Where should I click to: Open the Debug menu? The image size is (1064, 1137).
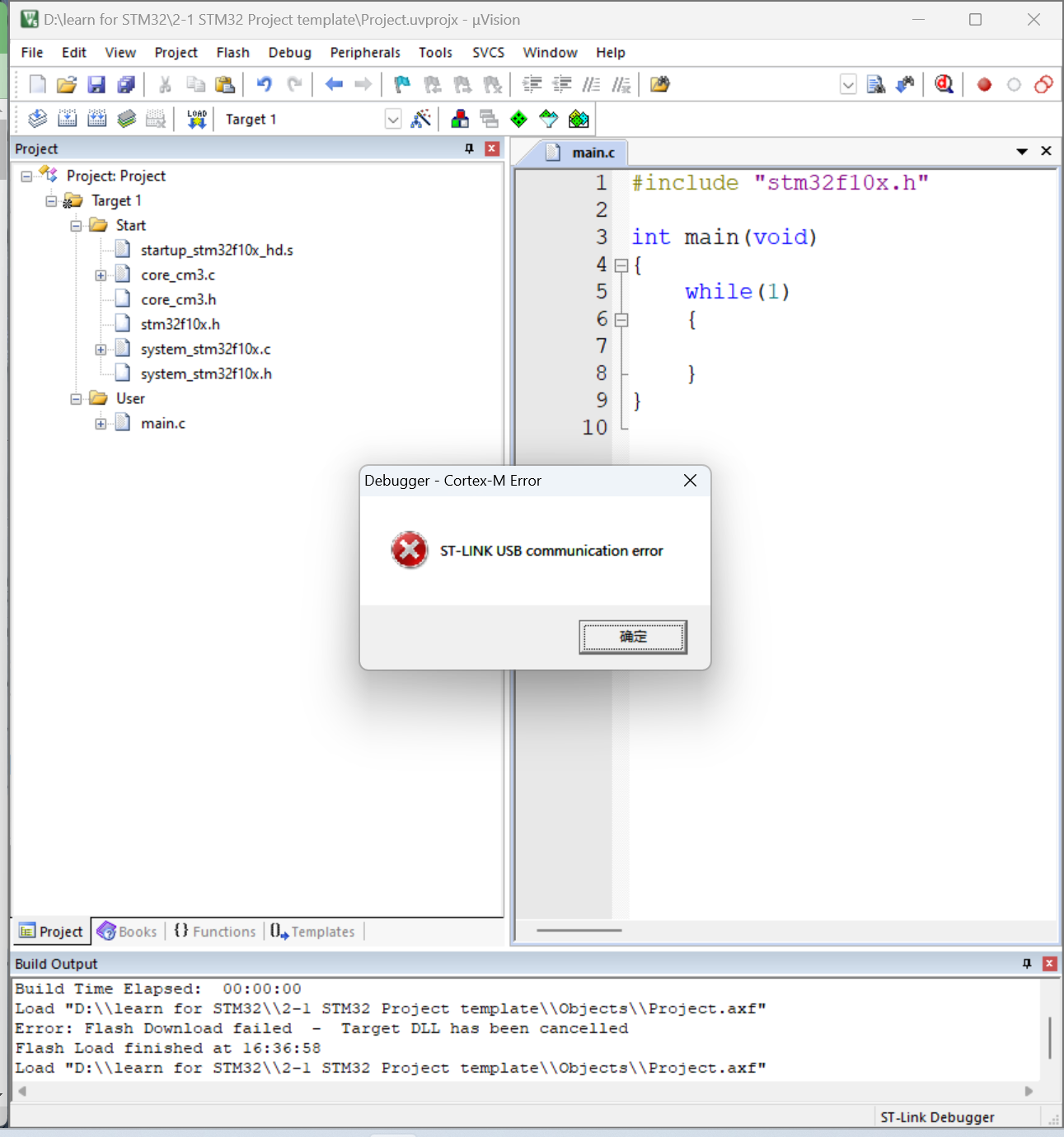pyautogui.click(x=290, y=53)
